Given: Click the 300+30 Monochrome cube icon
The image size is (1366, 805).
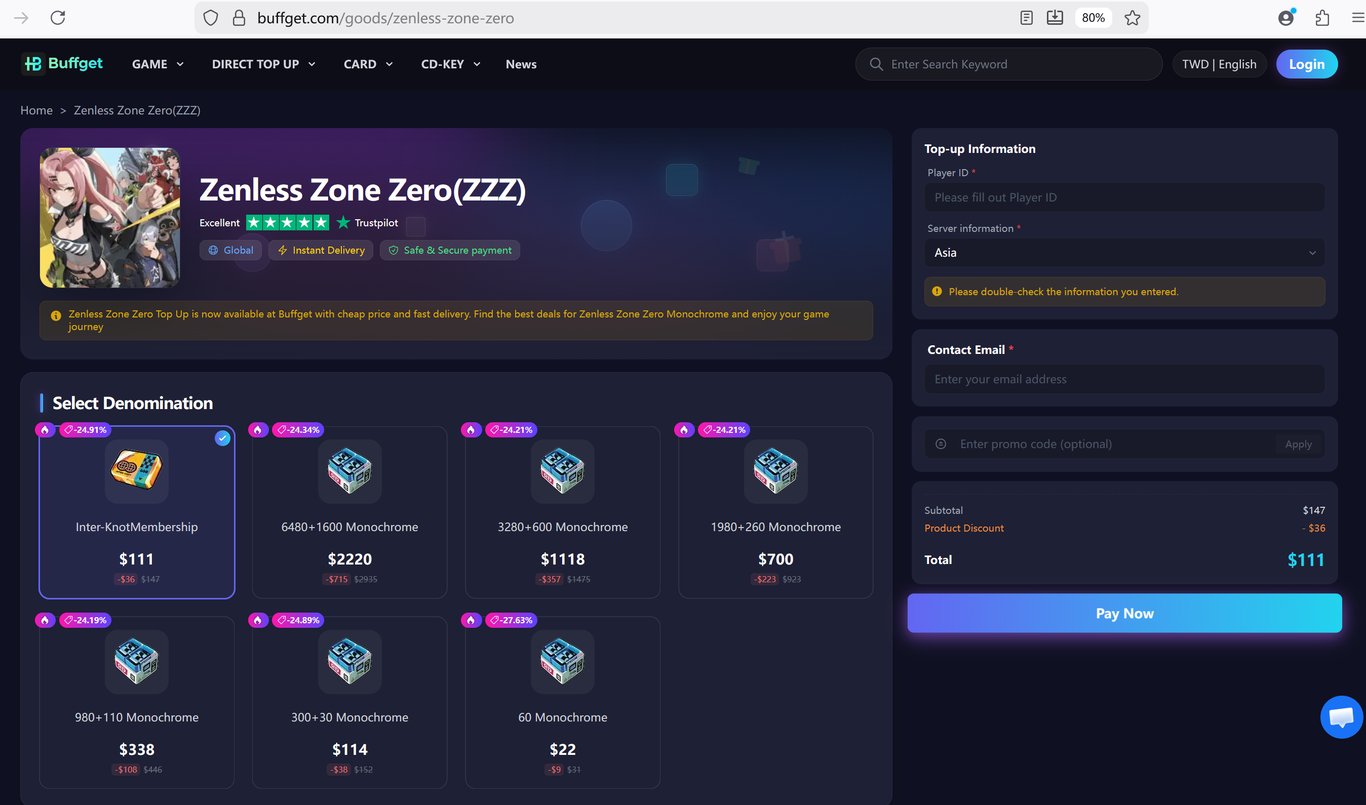Looking at the screenshot, I should pyautogui.click(x=350, y=662).
